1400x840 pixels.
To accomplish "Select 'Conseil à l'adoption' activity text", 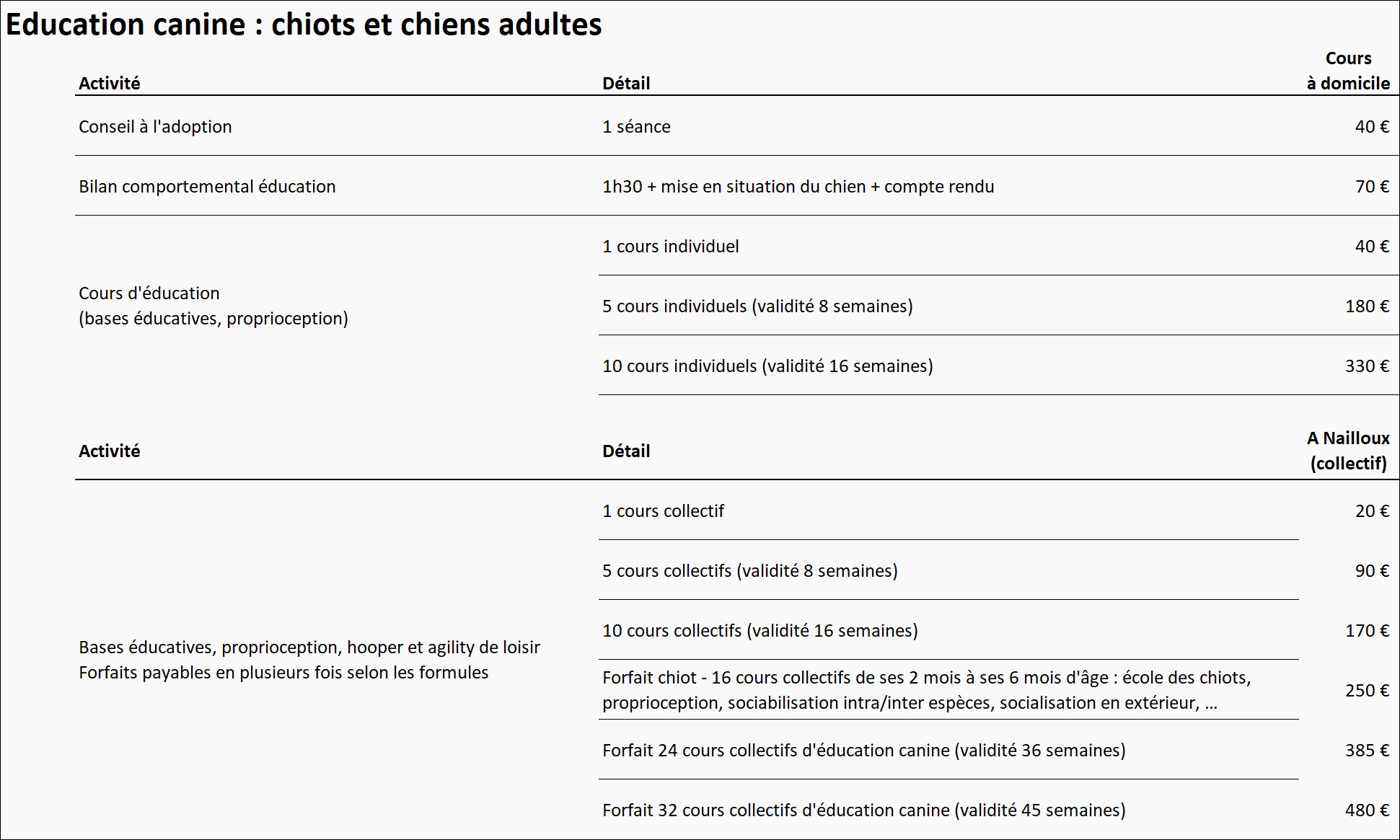I will 155,127.
